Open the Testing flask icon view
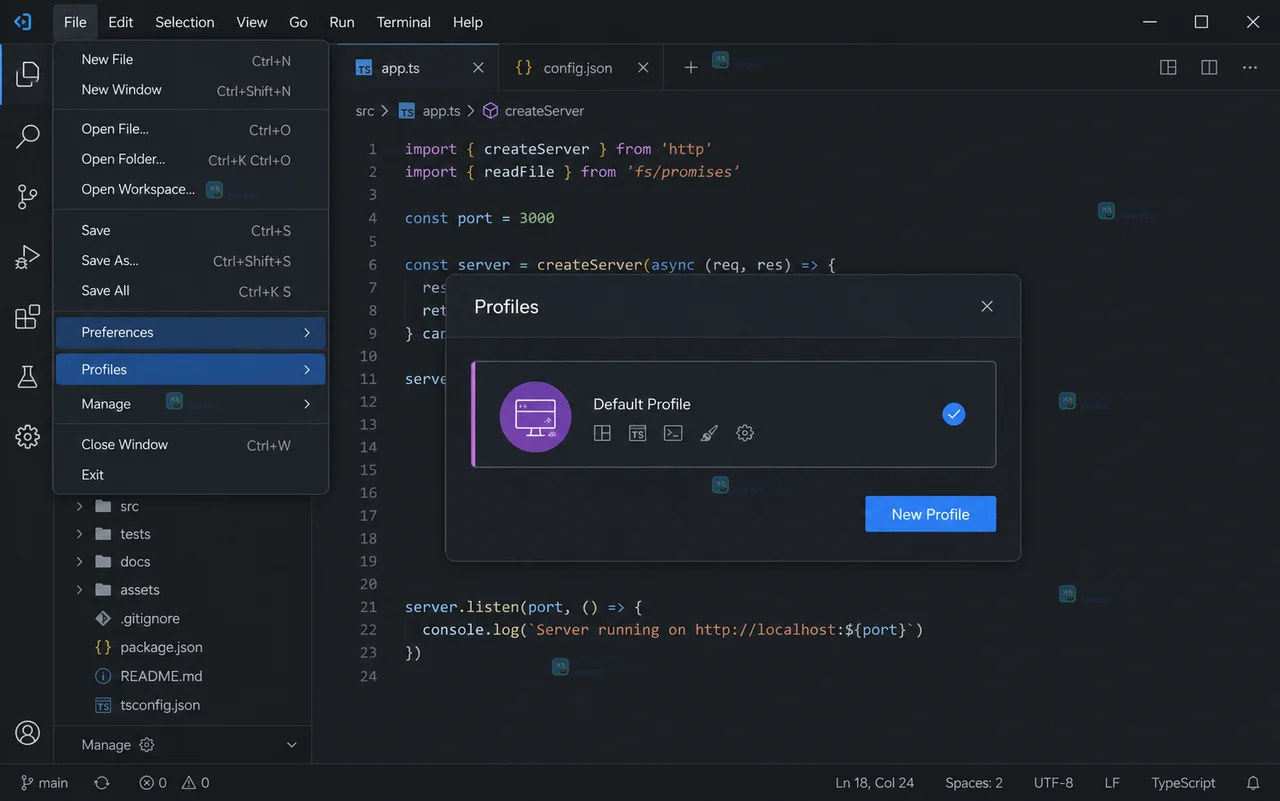This screenshot has height=801, width=1280. point(28,376)
